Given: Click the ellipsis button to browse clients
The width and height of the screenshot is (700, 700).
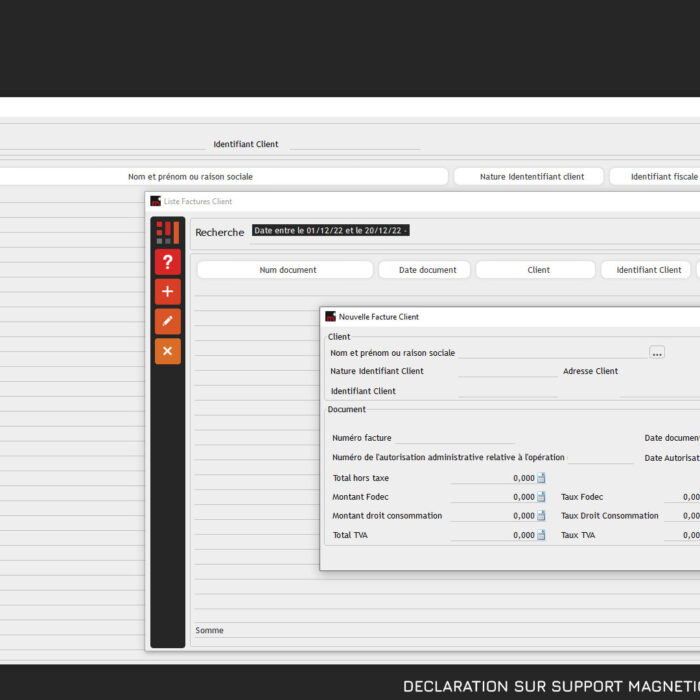Looking at the screenshot, I should pos(657,353).
